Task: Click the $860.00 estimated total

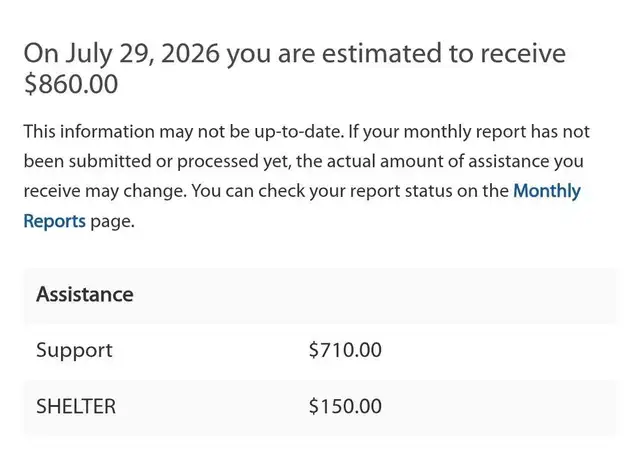Action: point(71,84)
